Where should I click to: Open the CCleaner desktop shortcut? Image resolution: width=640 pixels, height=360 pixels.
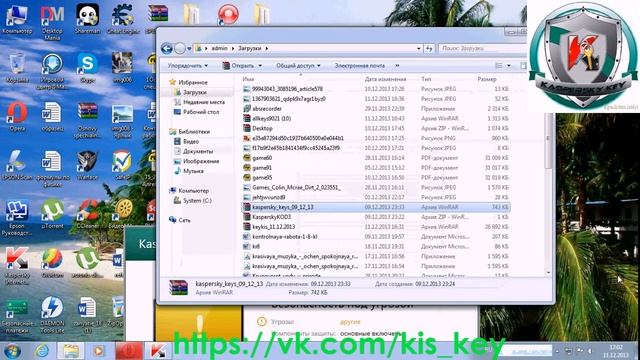tap(87, 214)
